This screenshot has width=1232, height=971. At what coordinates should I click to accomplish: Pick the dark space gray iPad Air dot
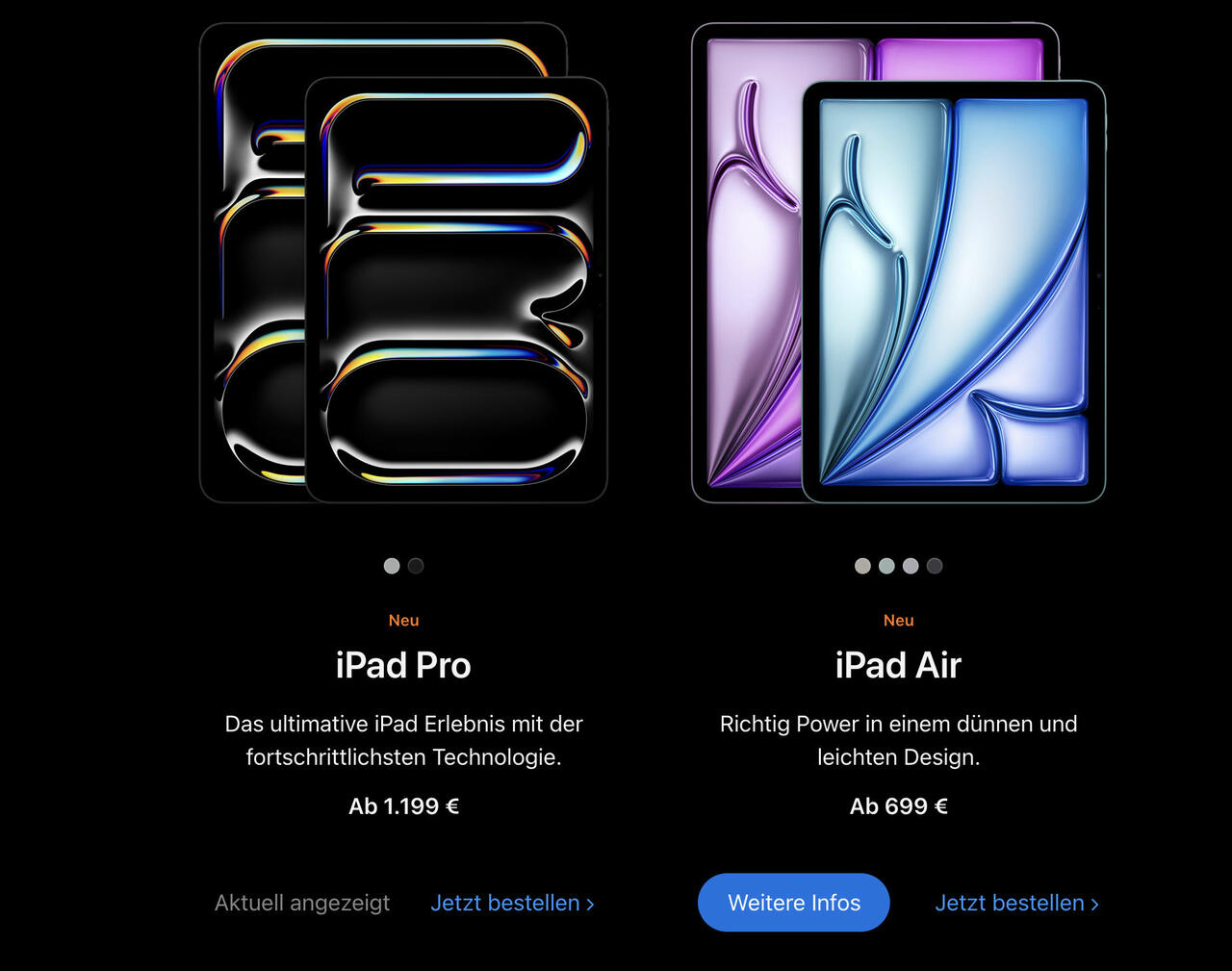coord(935,566)
